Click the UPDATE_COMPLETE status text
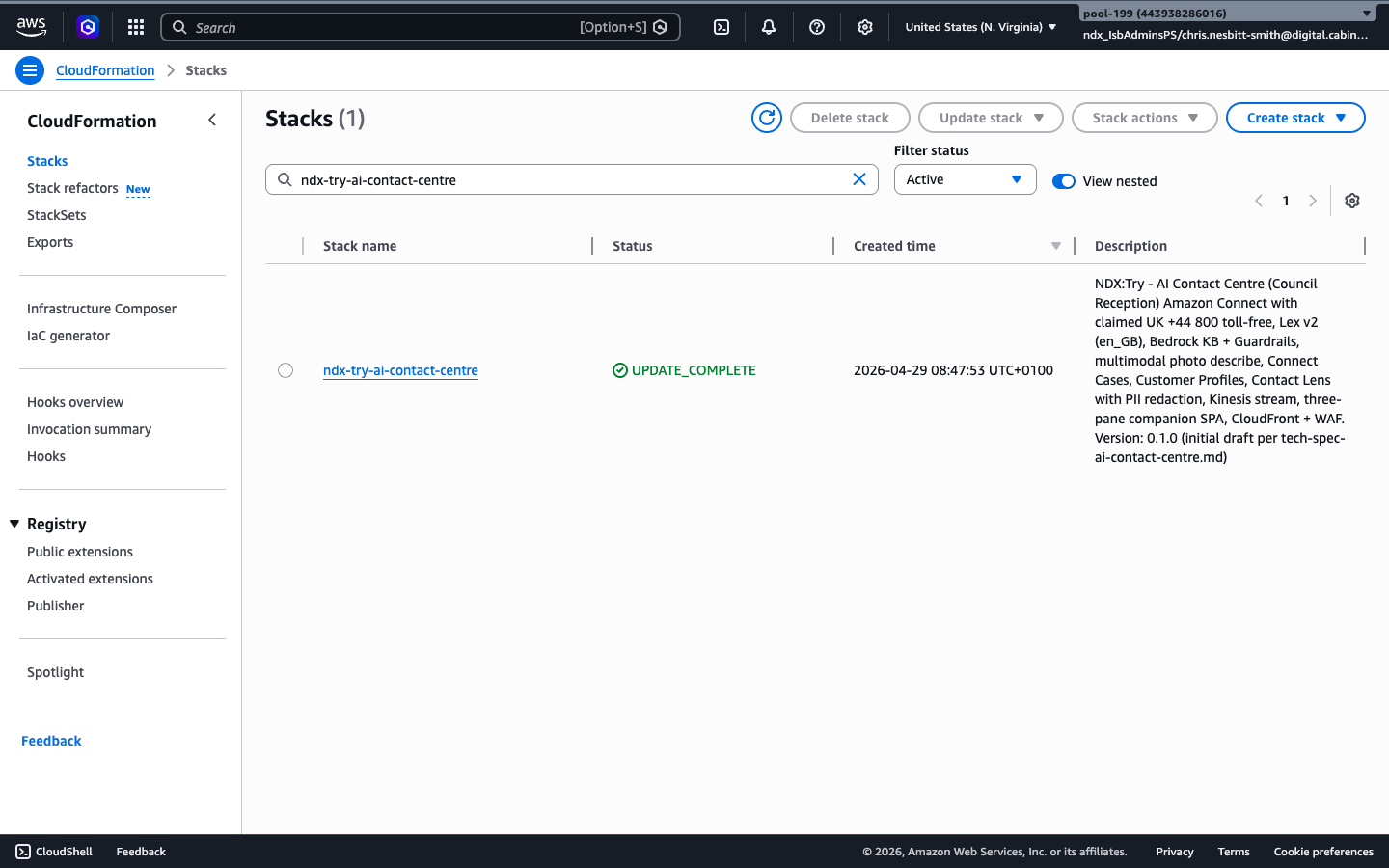This screenshot has width=1389, height=868. tap(694, 370)
